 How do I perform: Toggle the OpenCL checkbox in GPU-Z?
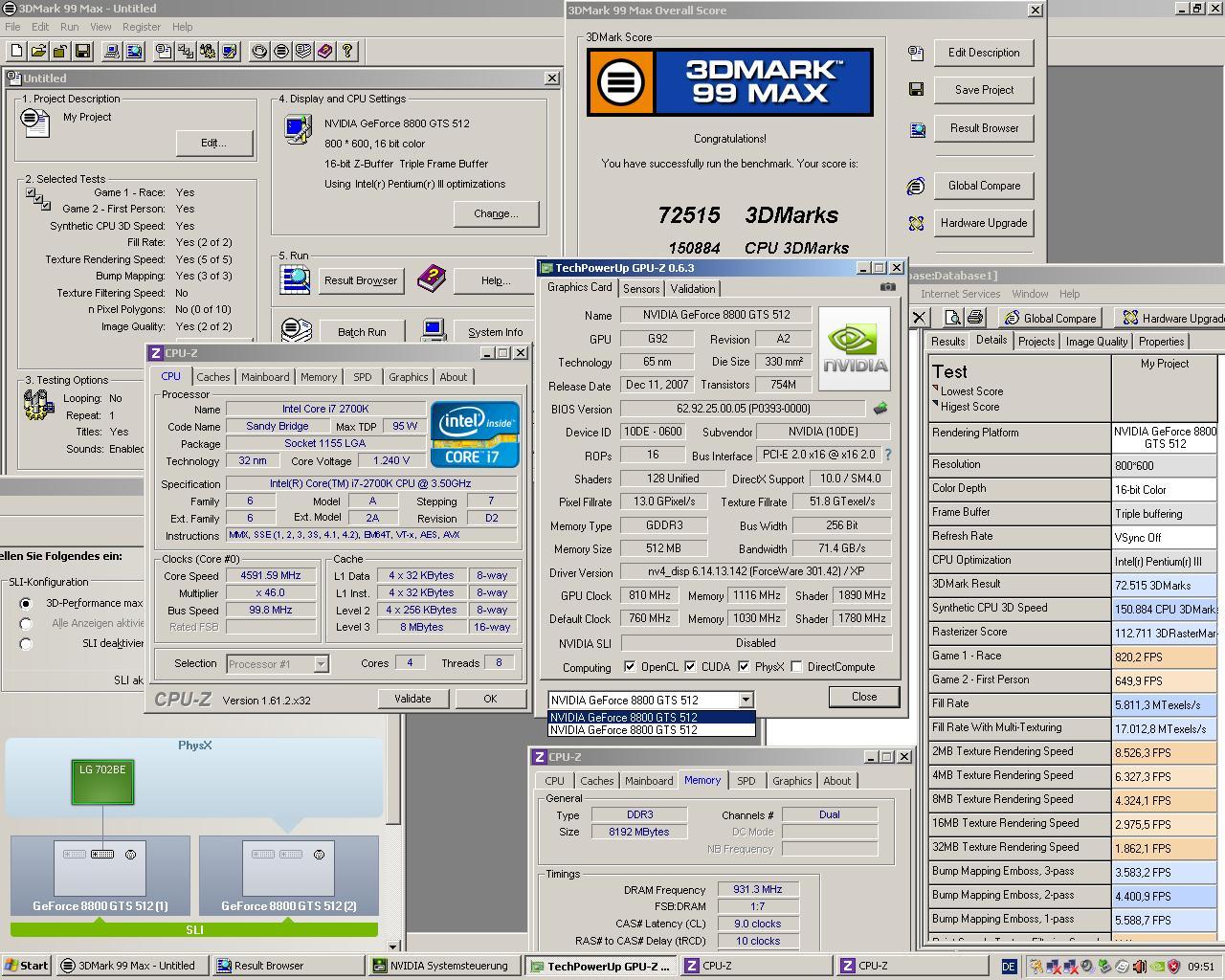click(x=630, y=667)
